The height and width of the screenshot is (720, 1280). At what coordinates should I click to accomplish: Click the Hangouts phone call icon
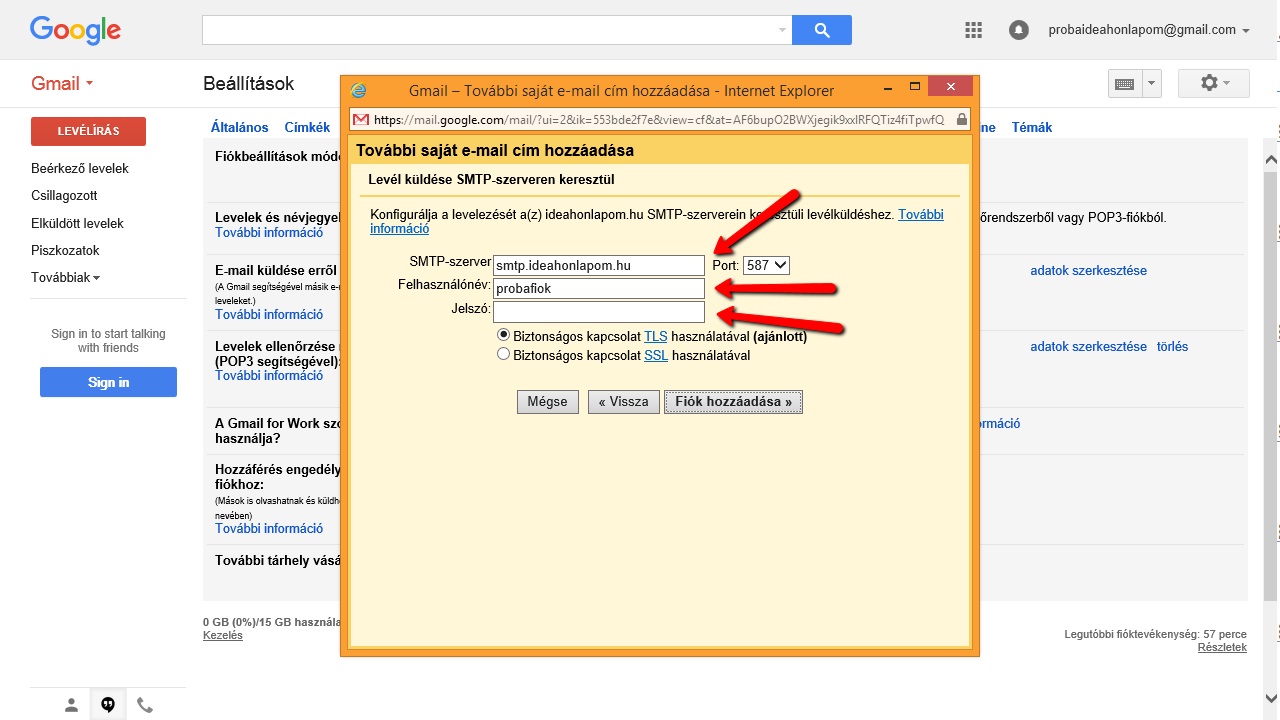tap(145, 705)
